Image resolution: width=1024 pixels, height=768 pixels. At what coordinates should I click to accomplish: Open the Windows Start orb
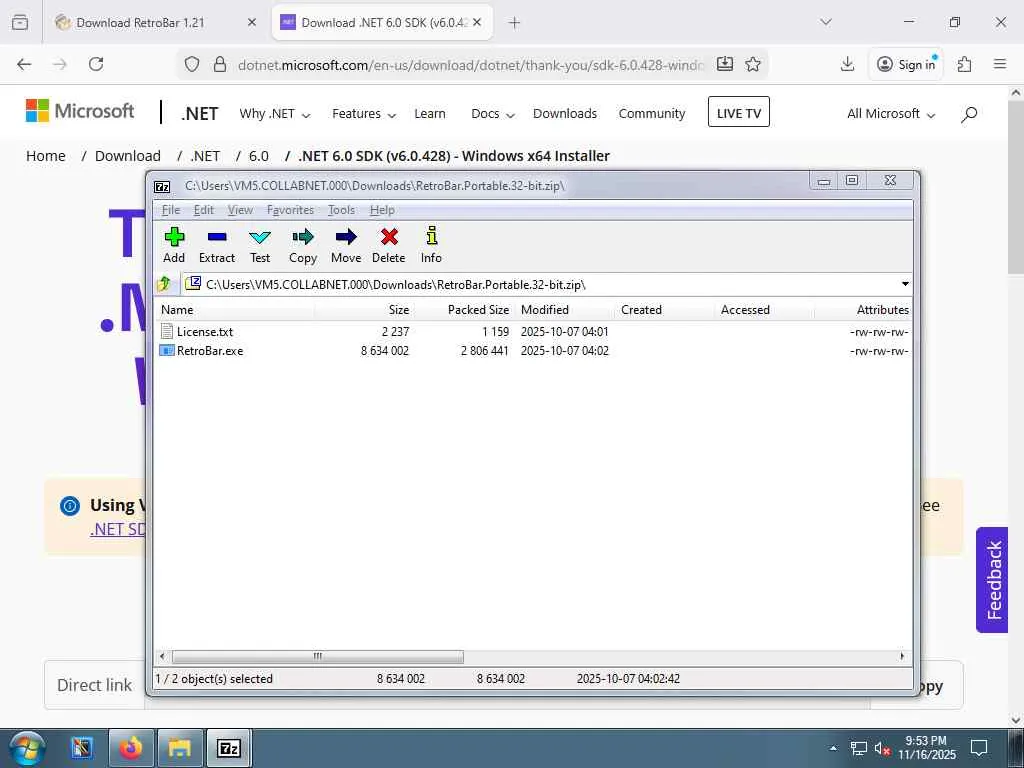coord(26,748)
